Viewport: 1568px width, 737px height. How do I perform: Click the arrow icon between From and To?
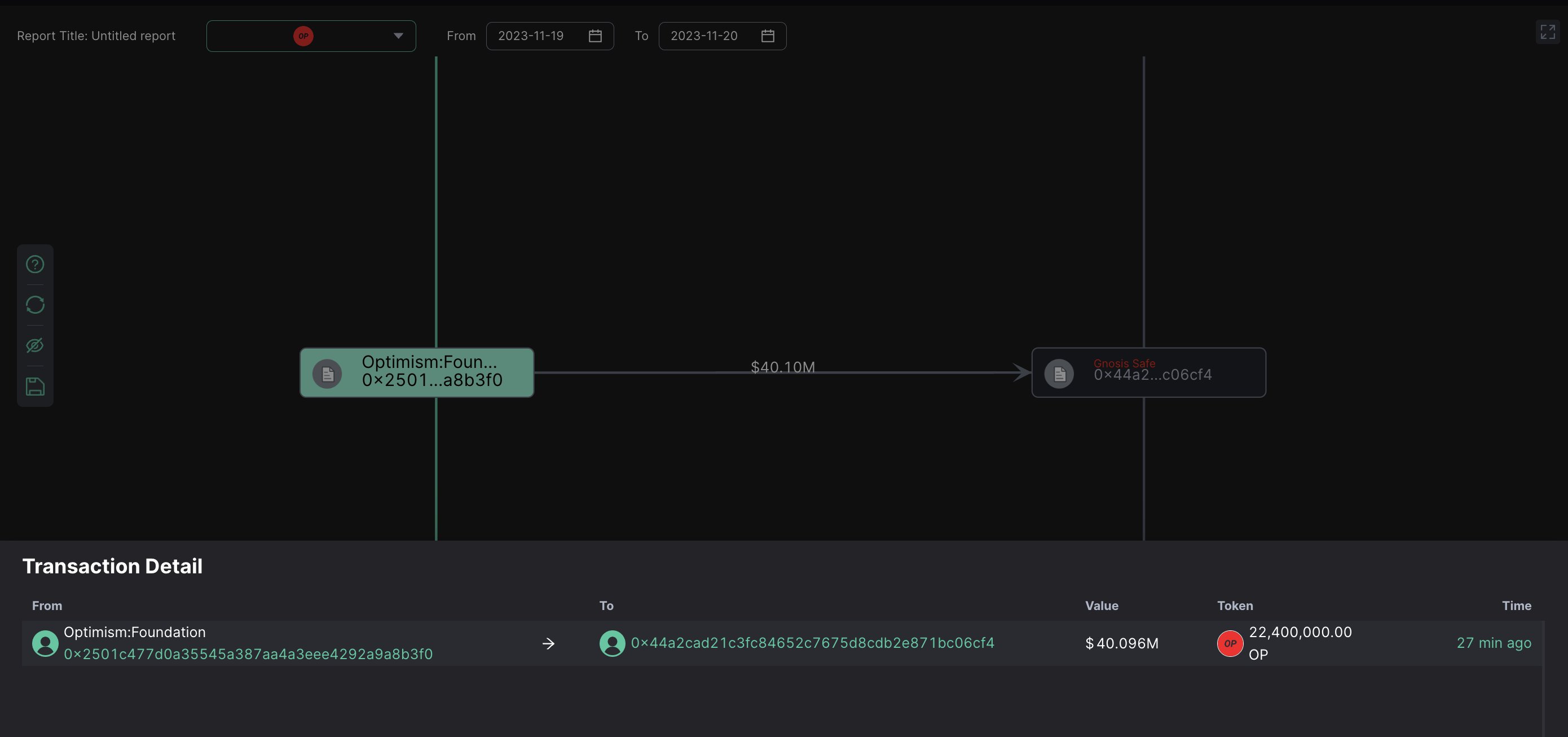[548, 643]
